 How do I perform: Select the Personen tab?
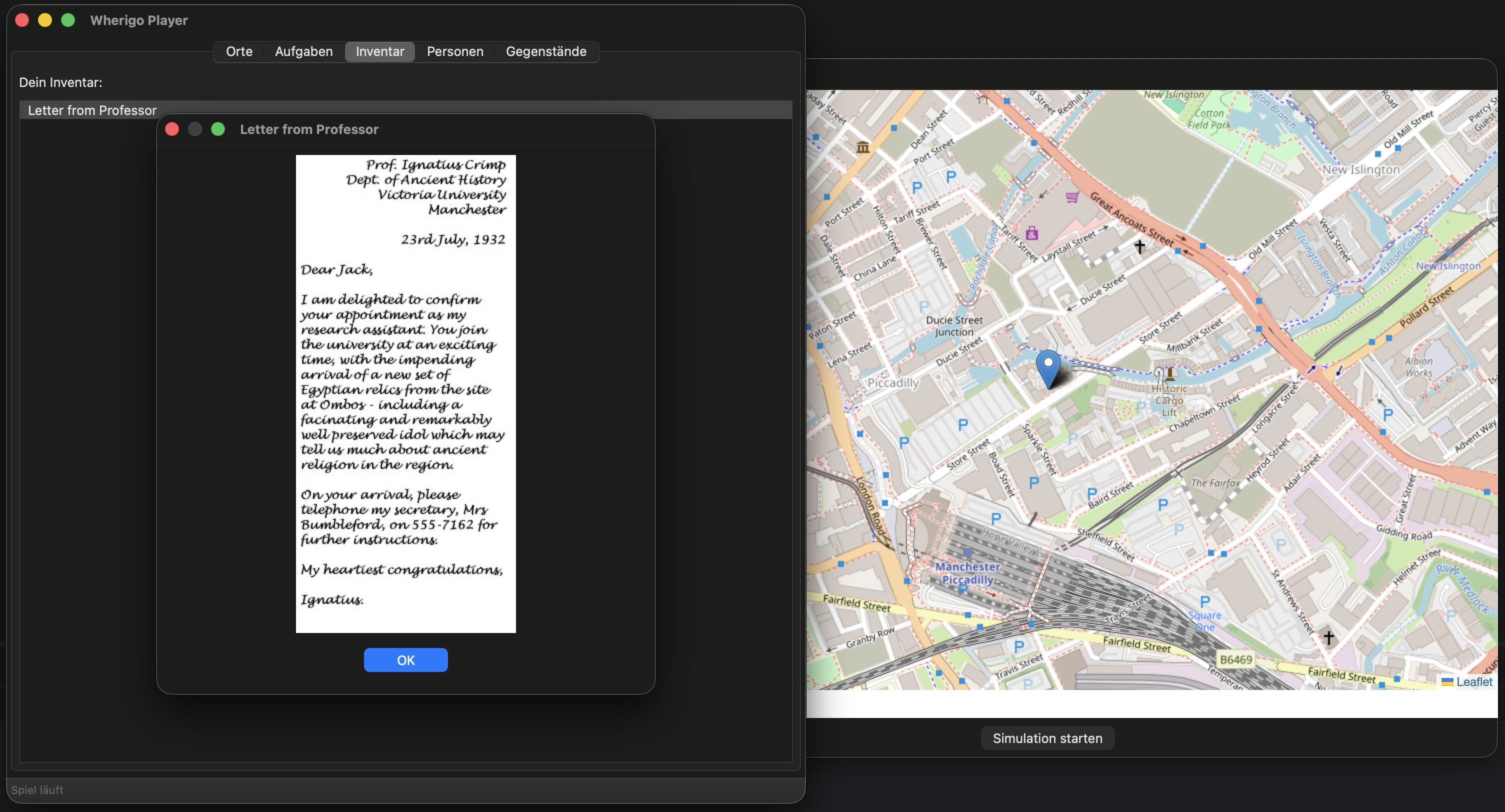pos(454,51)
